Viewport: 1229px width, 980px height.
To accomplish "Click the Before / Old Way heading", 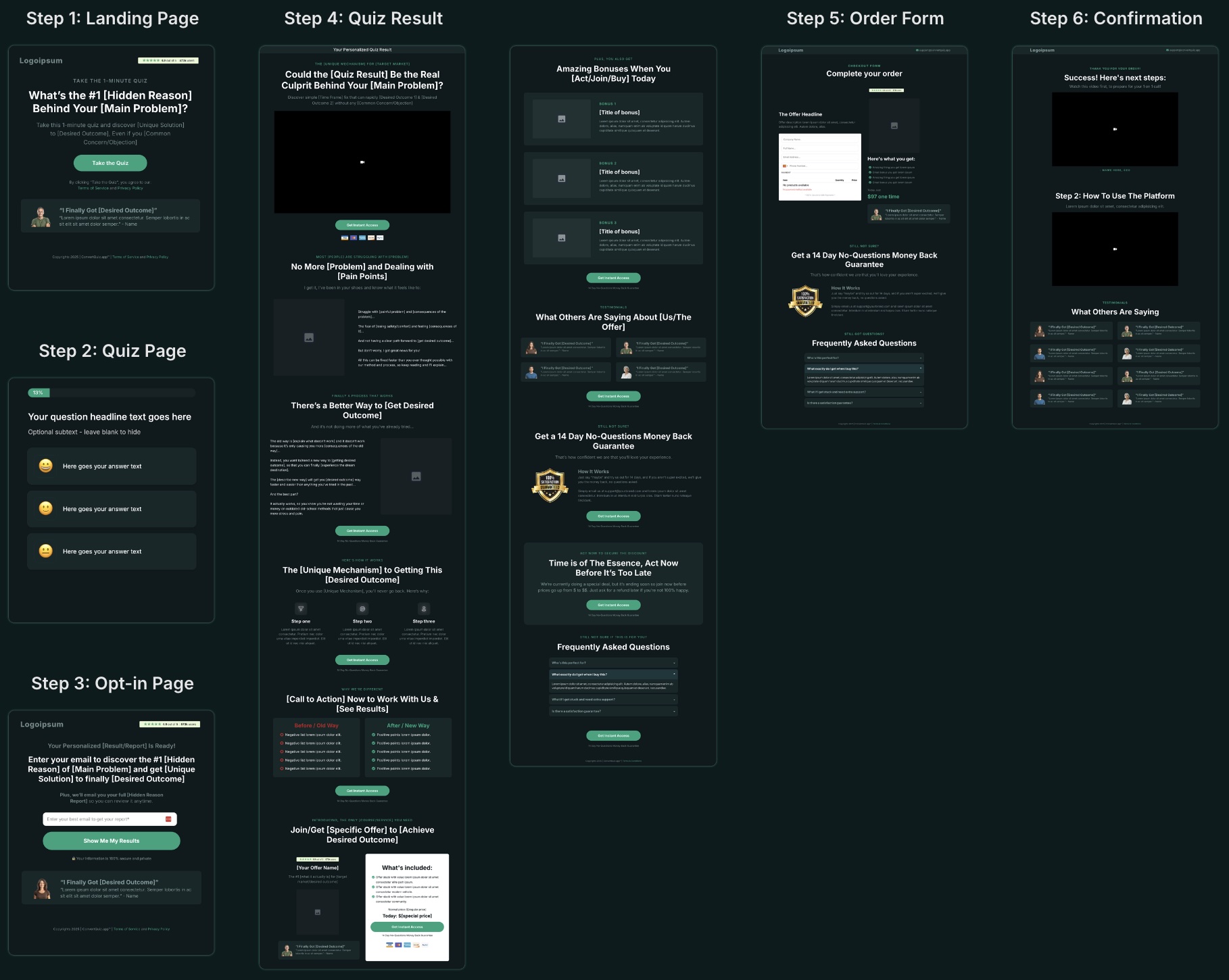I will 316,726.
